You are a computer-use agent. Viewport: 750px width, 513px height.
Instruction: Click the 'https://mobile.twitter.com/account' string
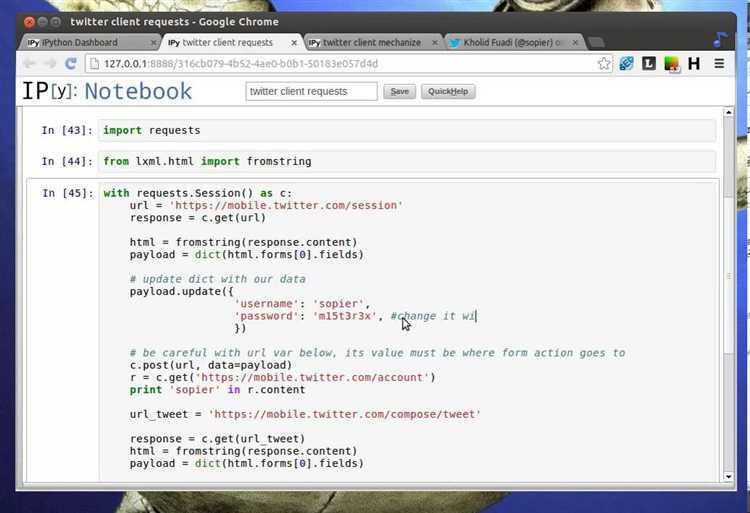[x=312, y=378]
